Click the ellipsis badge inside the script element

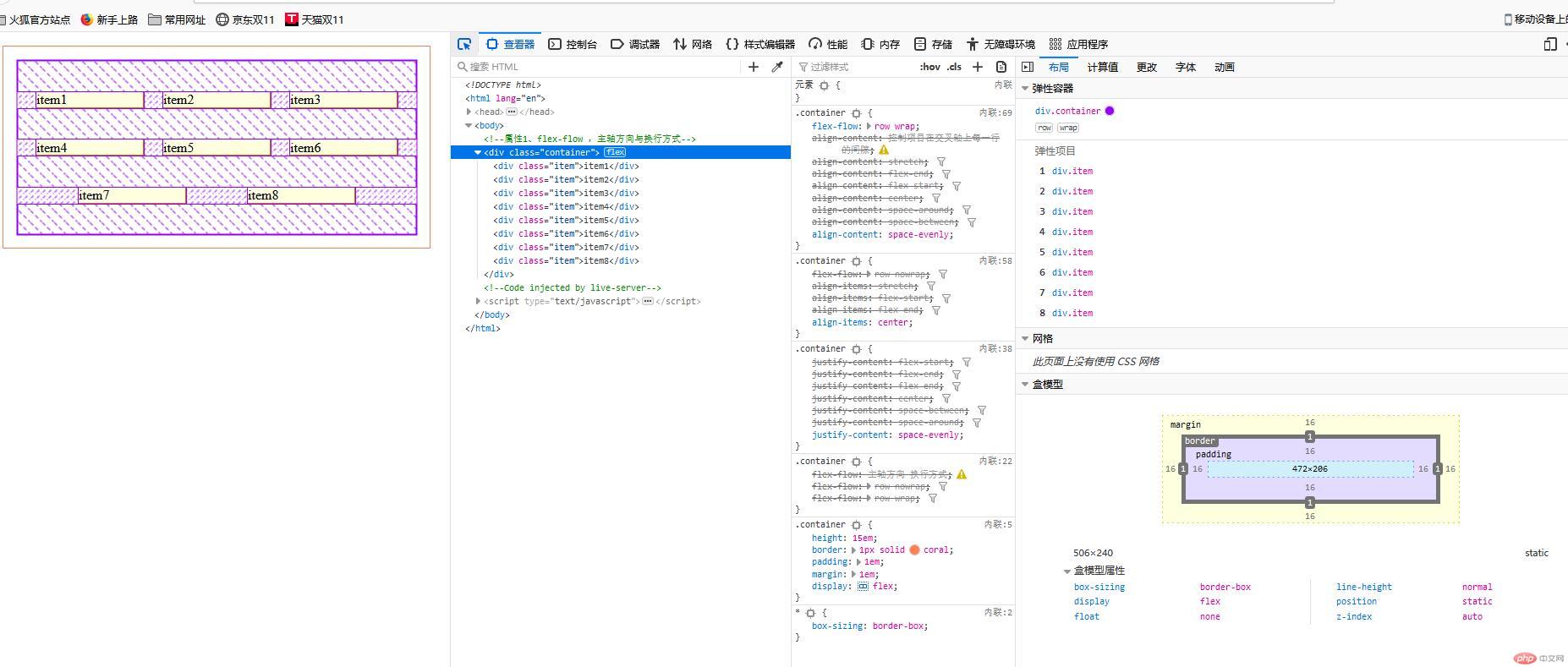[648, 301]
